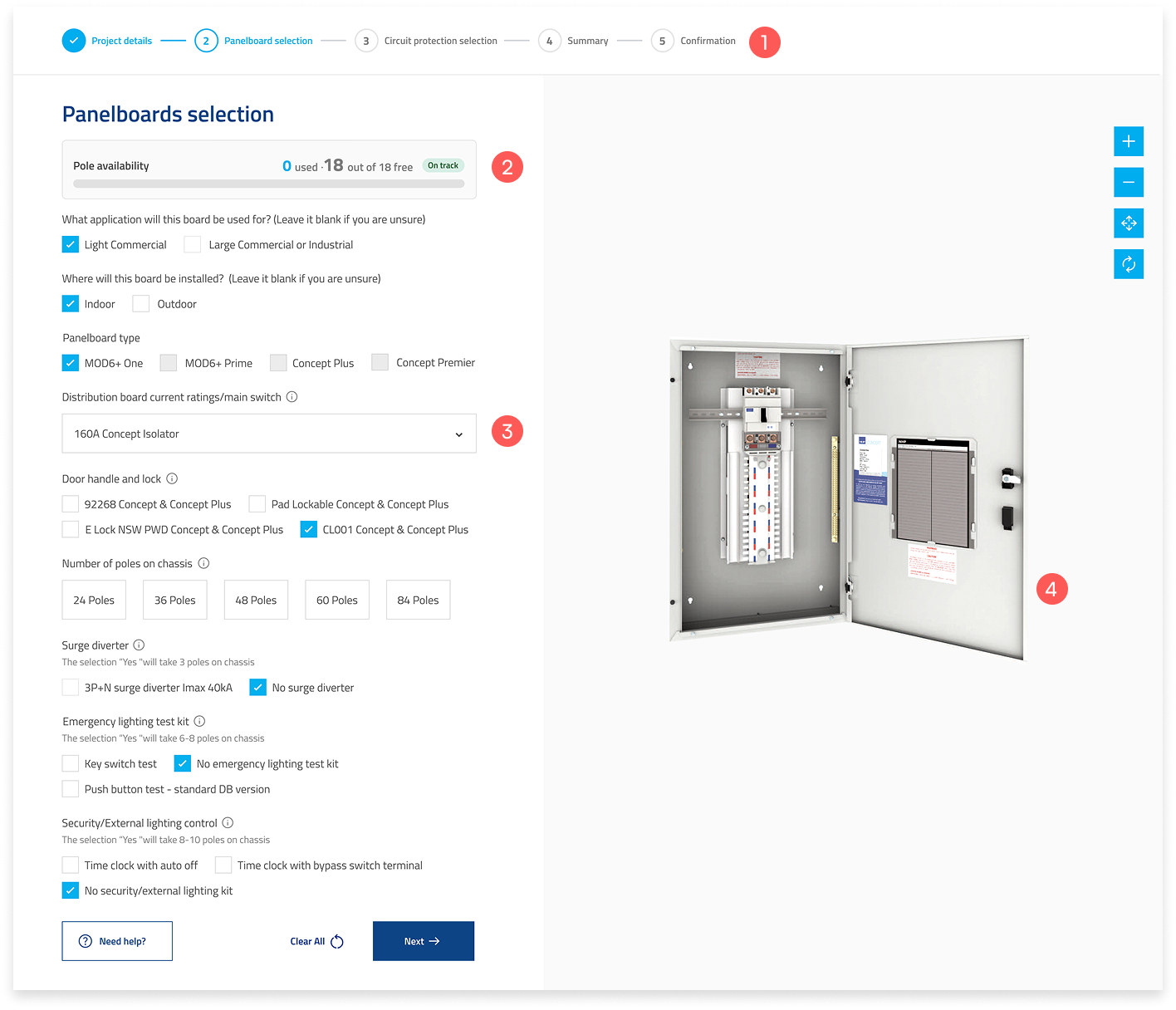This screenshot has height=1010, width=1176.
Task: Click the Project details completed checkmark
Action: click(x=74, y=40)
